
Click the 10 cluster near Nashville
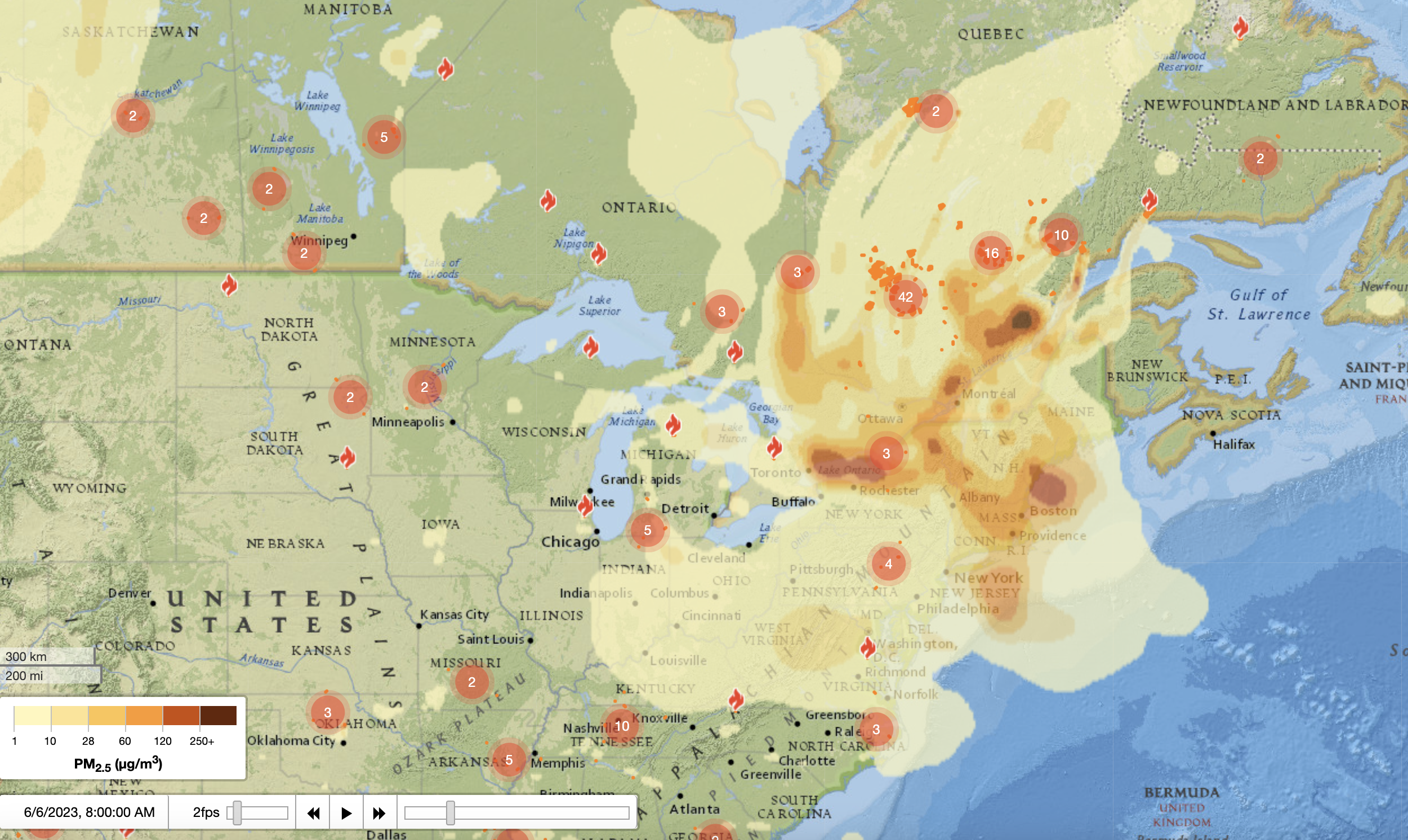click(x=621, y=726)
